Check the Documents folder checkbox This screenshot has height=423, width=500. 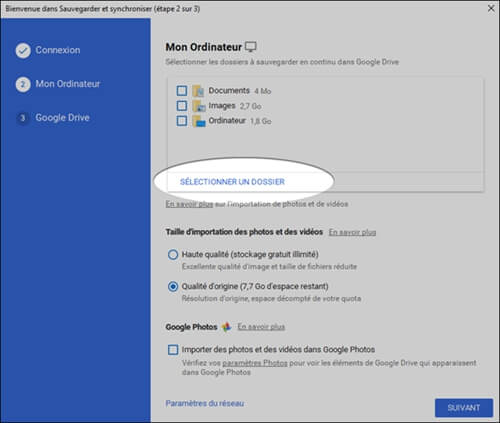pyautogui.click(x=182, y=91)
